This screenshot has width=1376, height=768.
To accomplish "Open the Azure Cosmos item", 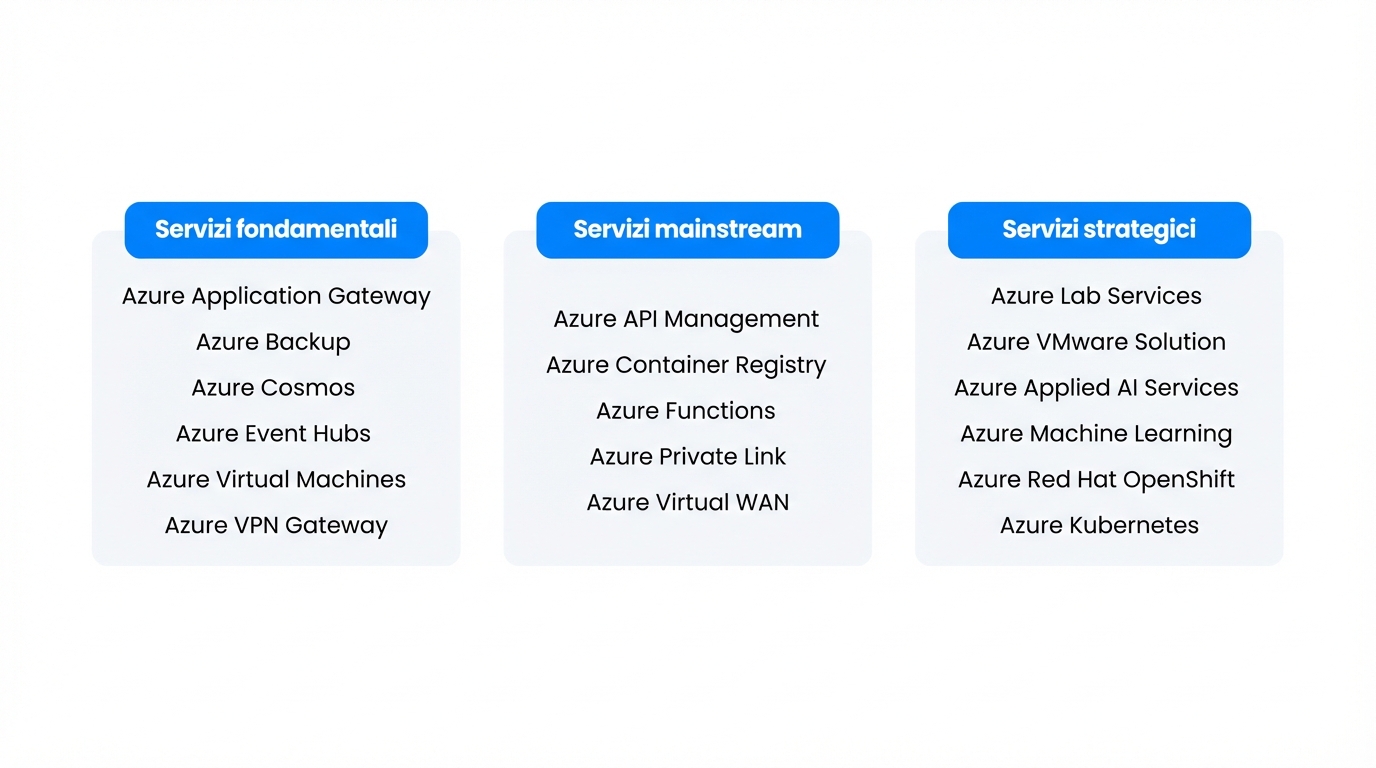I will (x=273, y=388).
